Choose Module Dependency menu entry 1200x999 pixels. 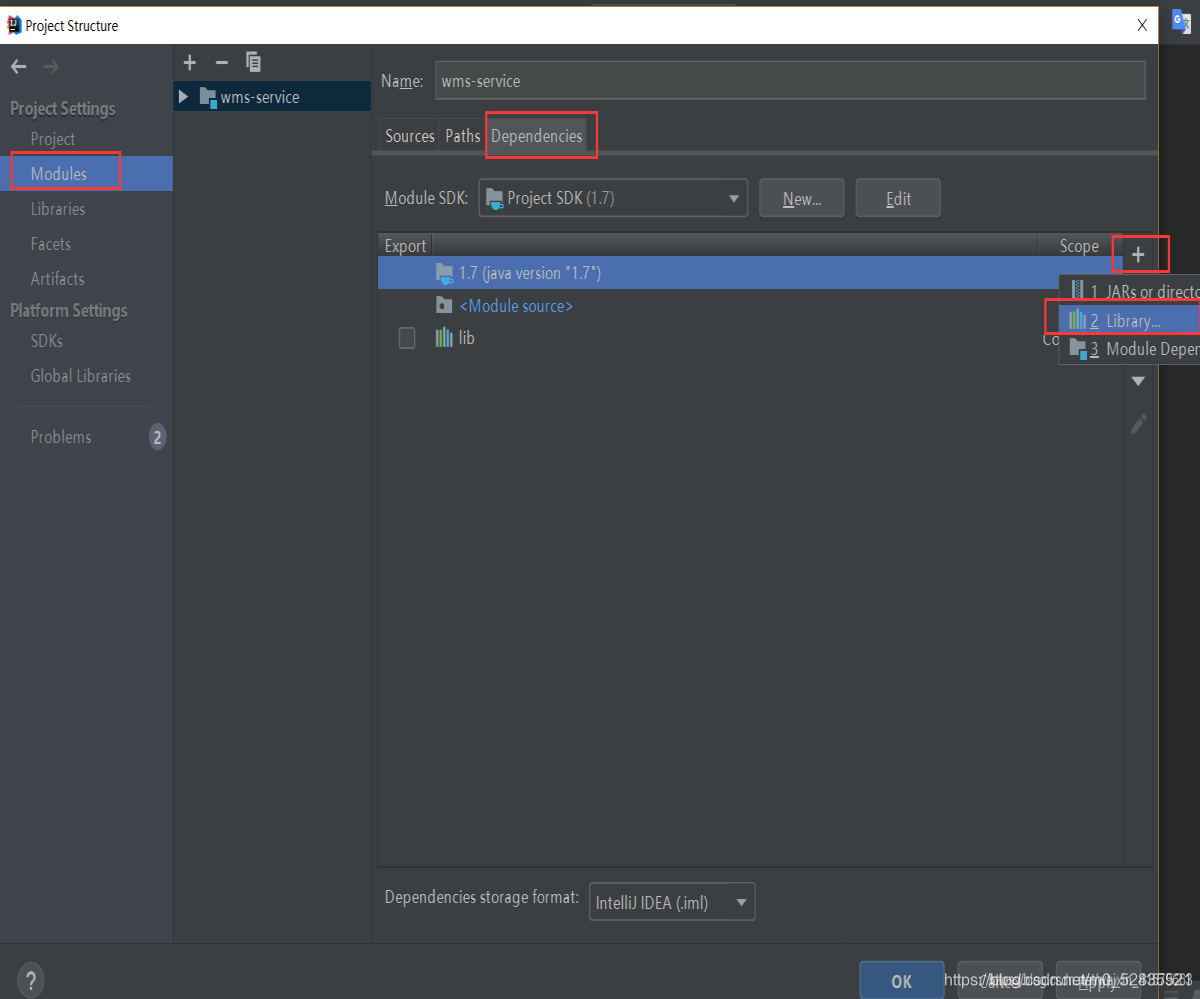point(1130,349)
